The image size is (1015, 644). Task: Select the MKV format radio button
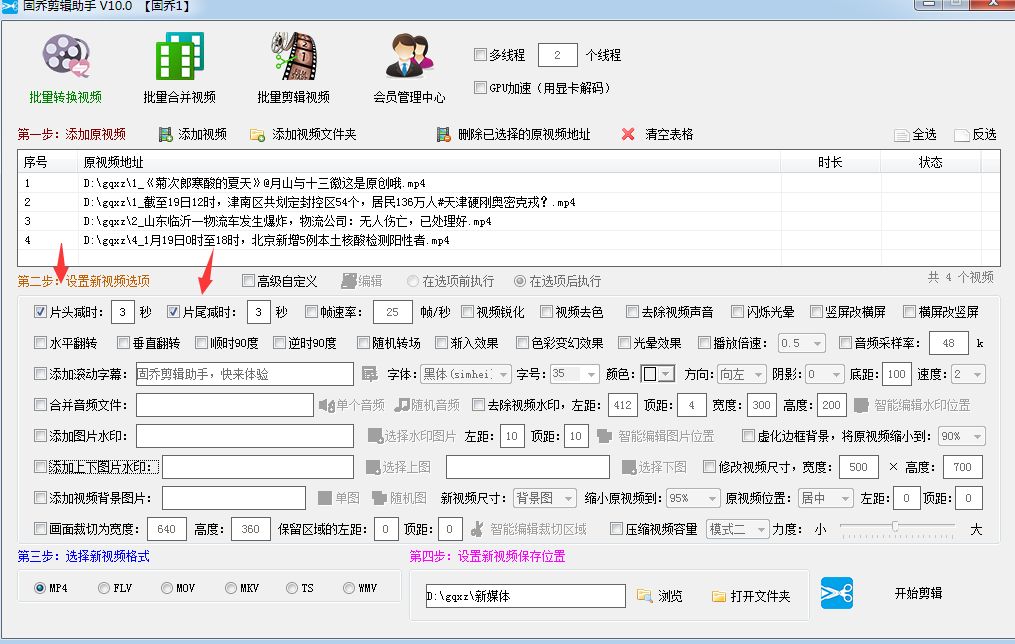230,588
